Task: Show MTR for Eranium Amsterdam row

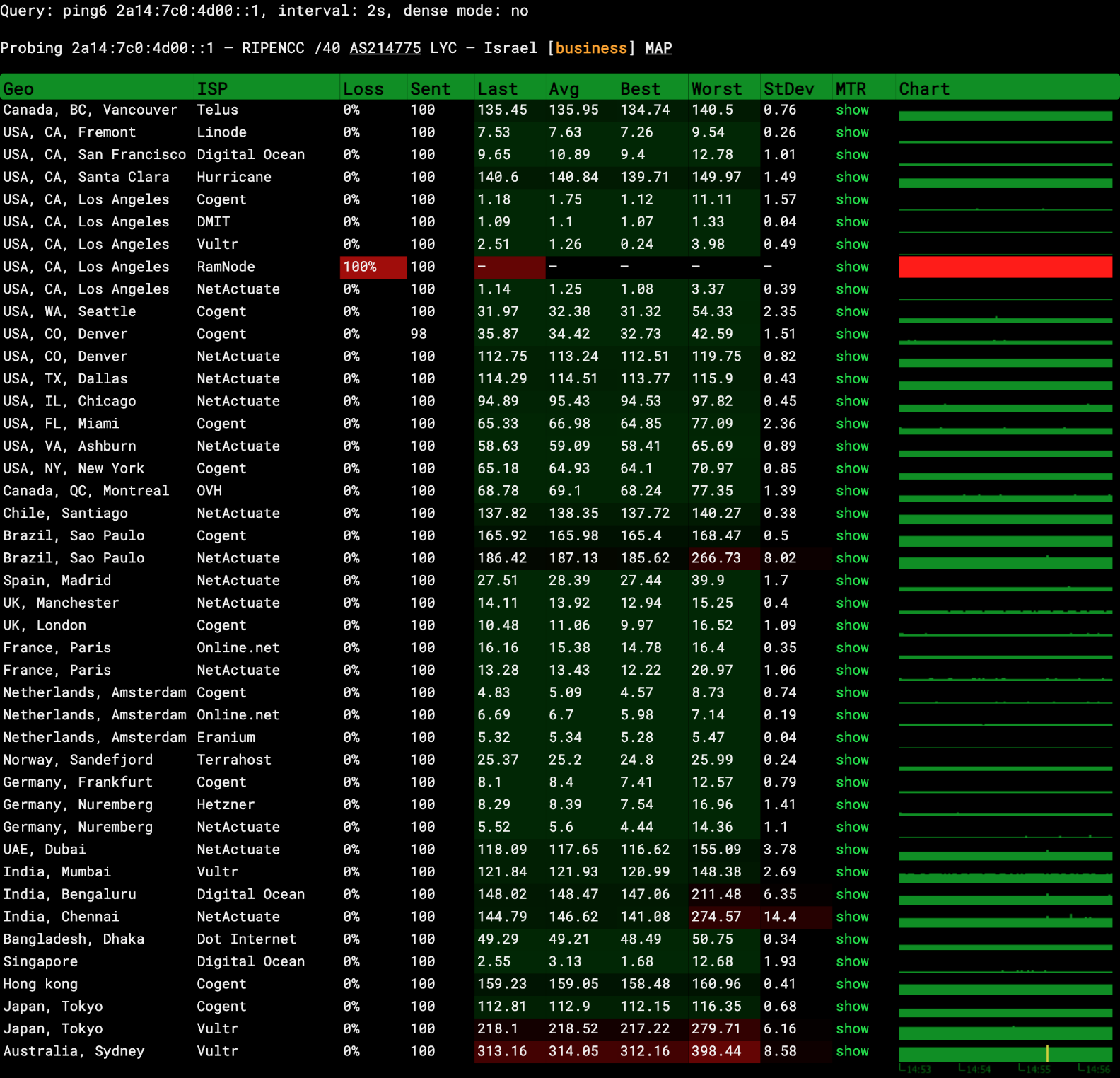Action: [x=852, y=737]
